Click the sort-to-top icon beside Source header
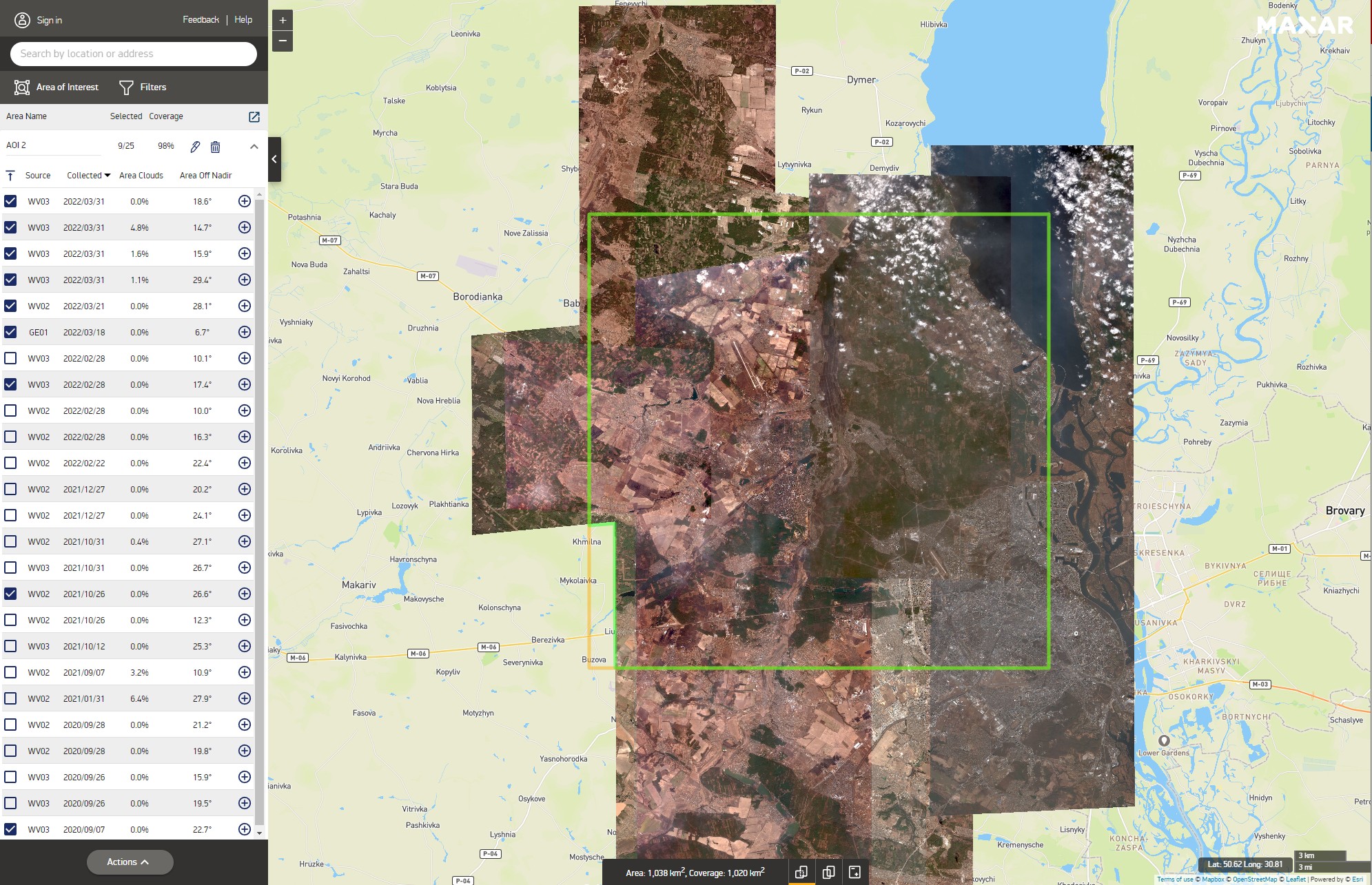 click(x=10, y=176)
